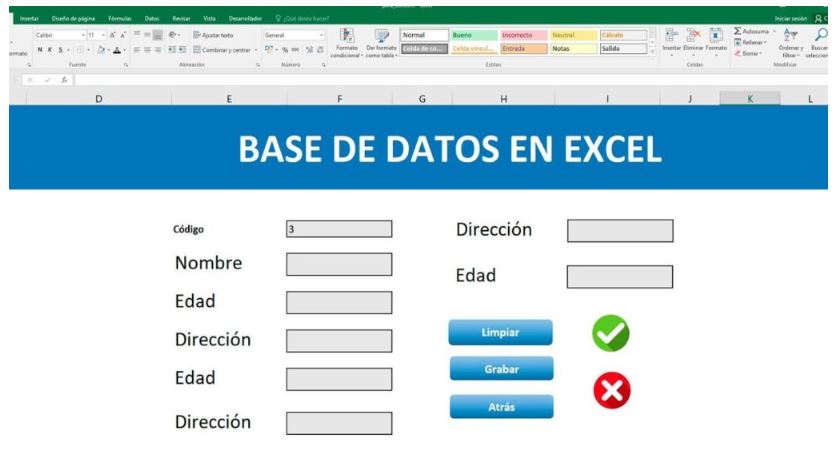
Task: Click the decrease decimal icon
Action: tap(320, 49)
